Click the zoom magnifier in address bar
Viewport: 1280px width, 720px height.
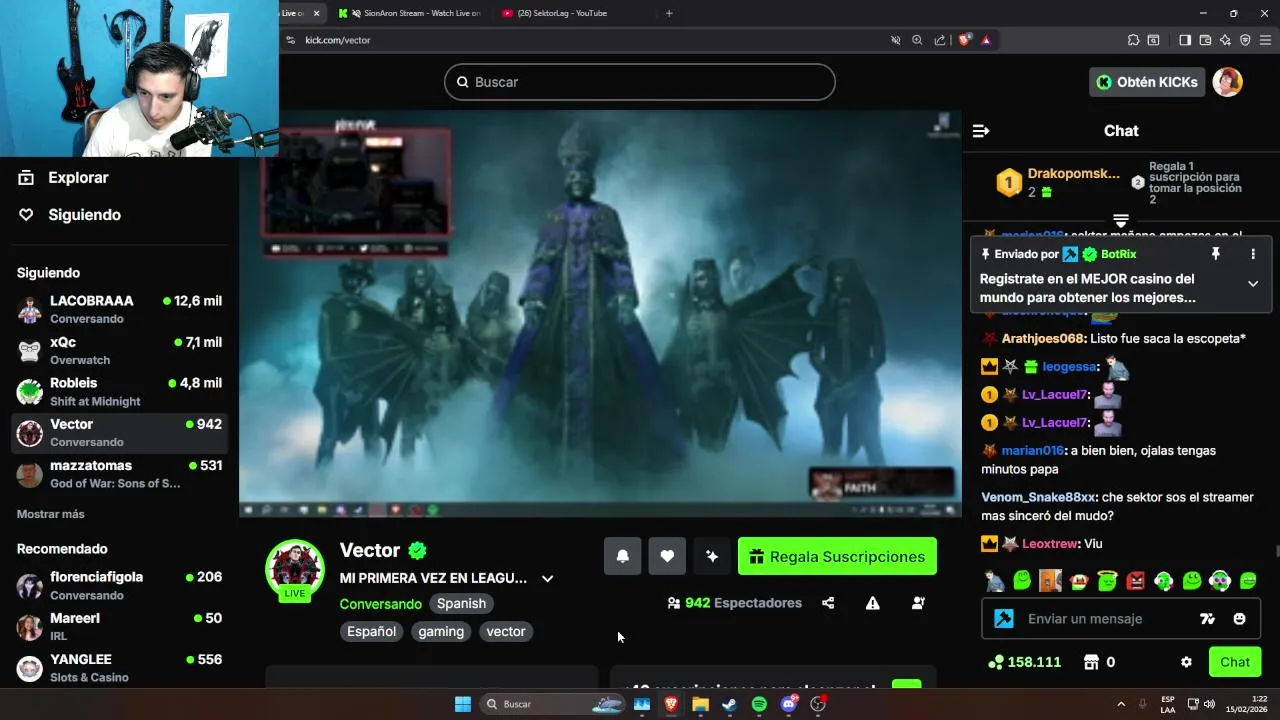point(917,40)
